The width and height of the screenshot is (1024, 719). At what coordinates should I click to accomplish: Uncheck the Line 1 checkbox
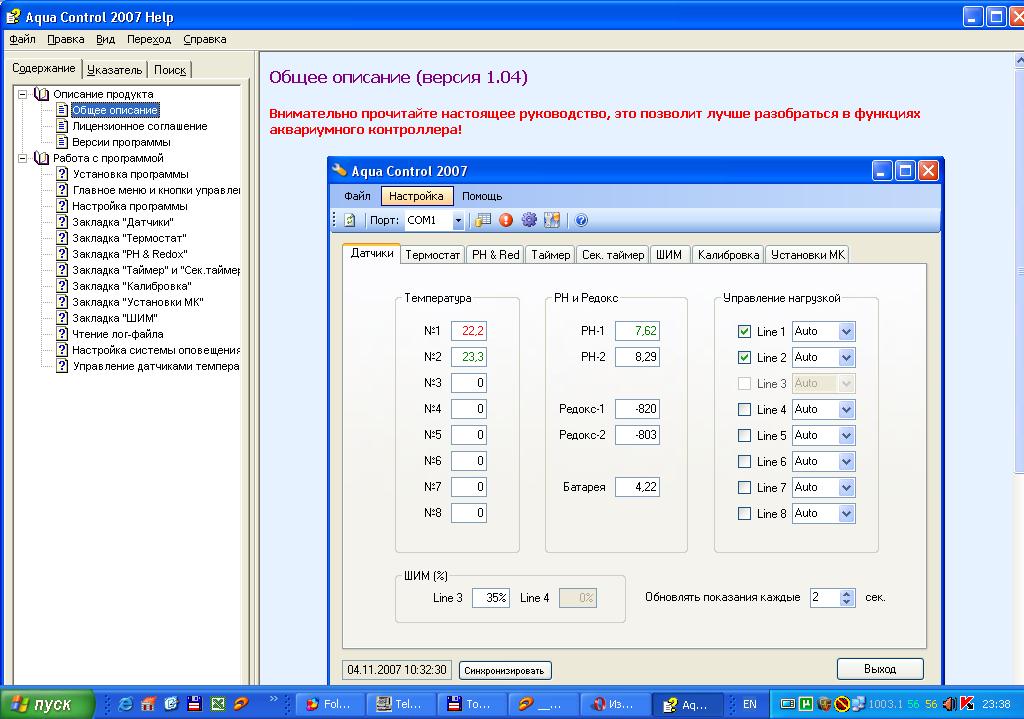744,332
